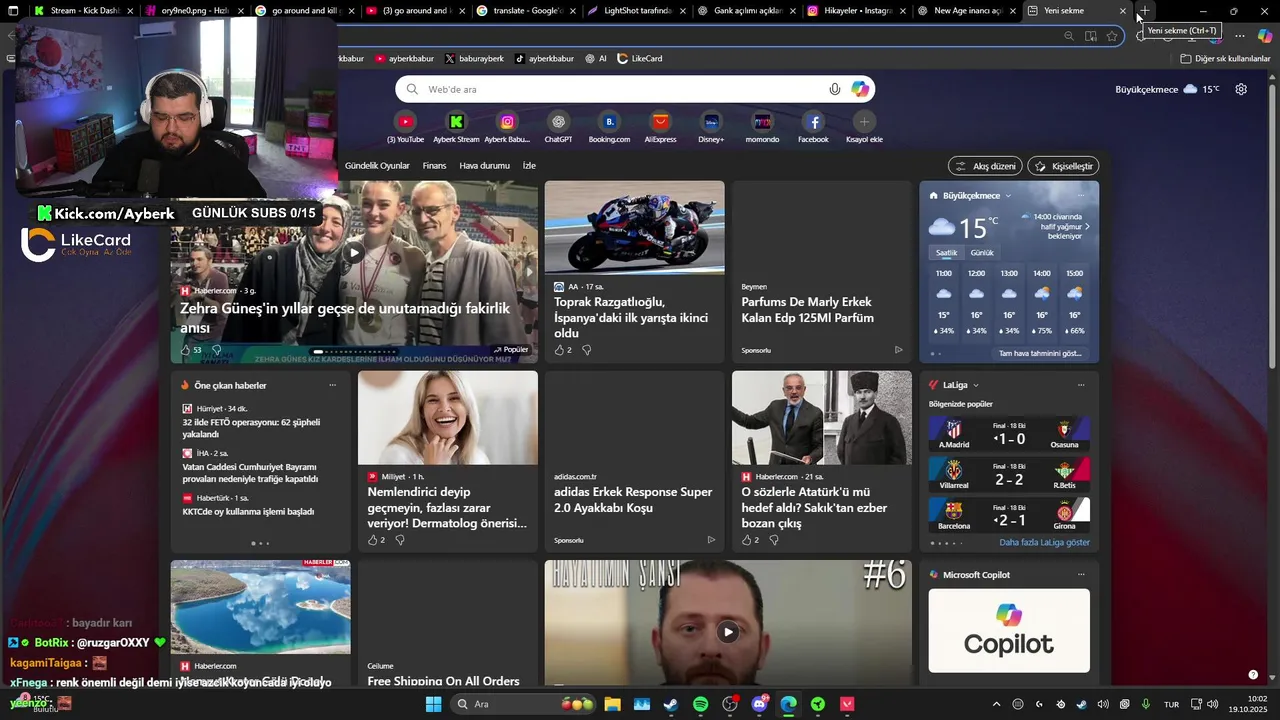Switch to the Hikayeler Instagram tab

[857, 11]
